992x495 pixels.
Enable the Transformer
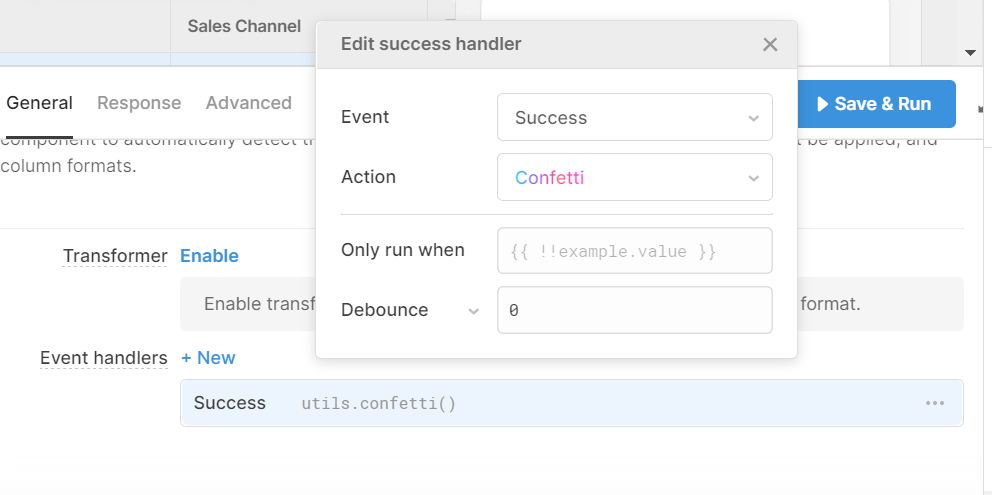coord(209,256)
